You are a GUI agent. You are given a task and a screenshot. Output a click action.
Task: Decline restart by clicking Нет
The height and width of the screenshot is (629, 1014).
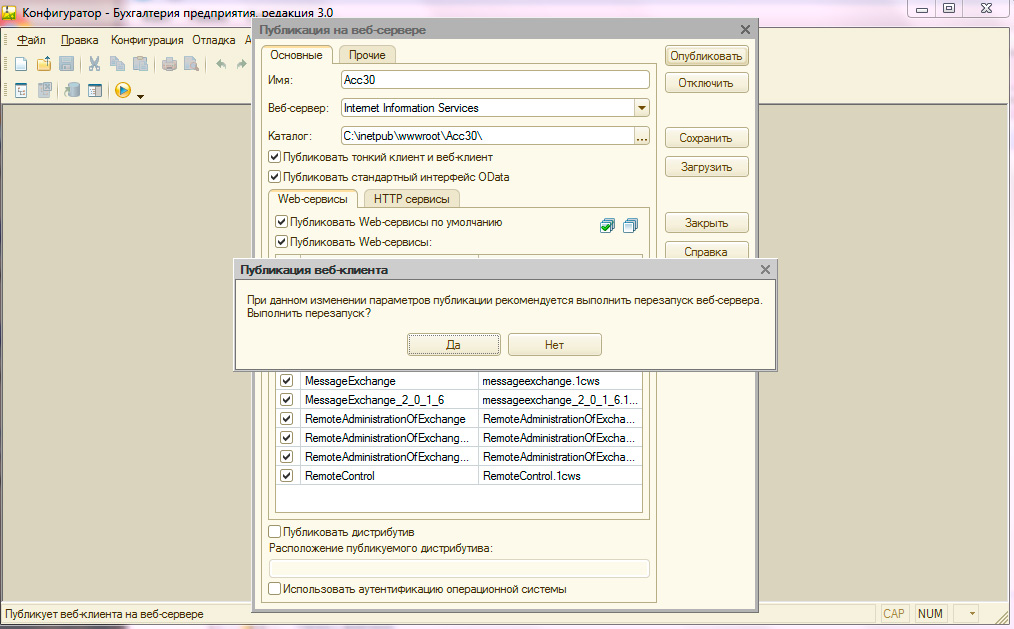pos(554,344)
